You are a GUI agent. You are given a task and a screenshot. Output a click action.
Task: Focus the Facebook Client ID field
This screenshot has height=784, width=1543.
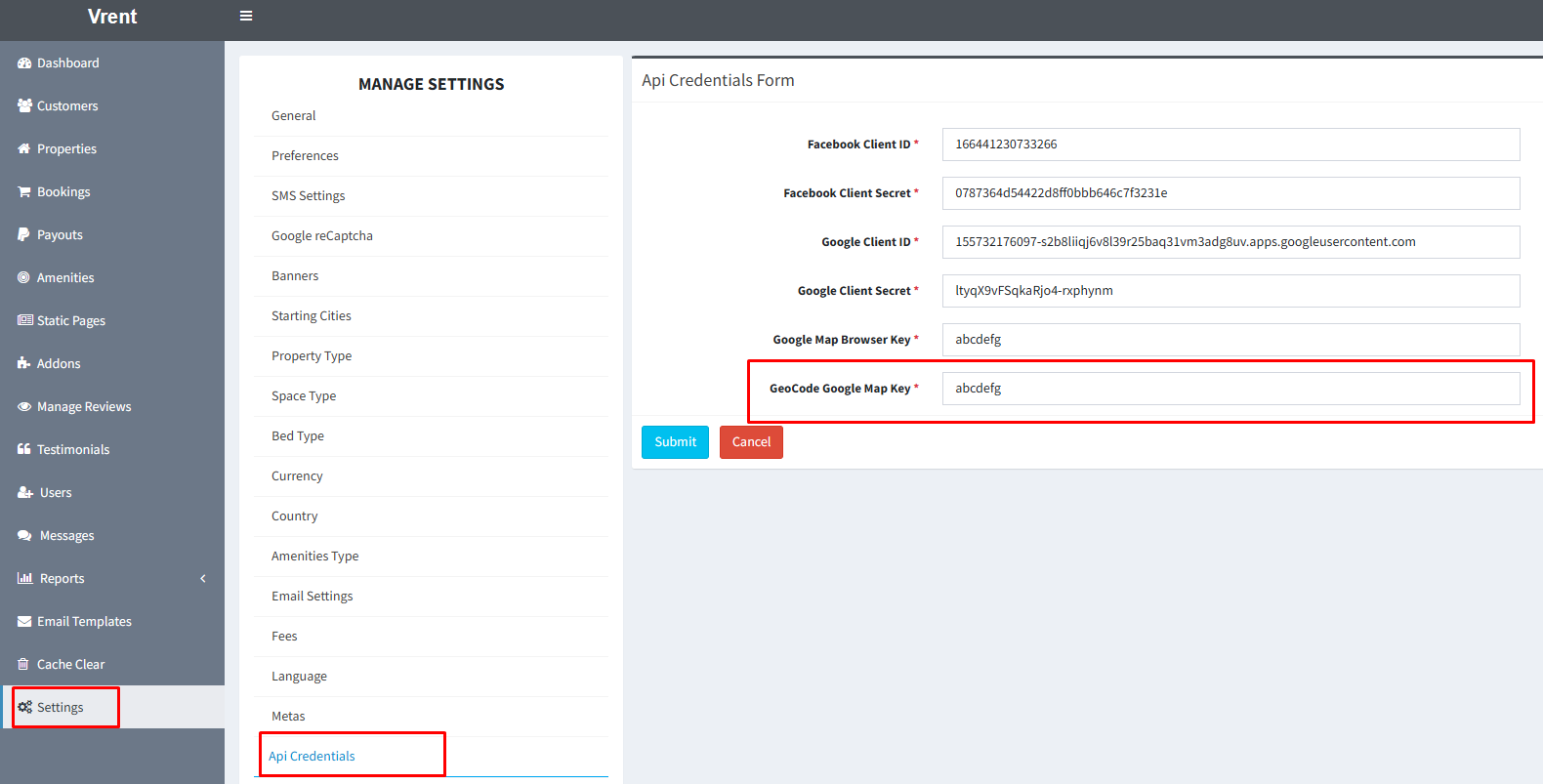[1230, 144]
